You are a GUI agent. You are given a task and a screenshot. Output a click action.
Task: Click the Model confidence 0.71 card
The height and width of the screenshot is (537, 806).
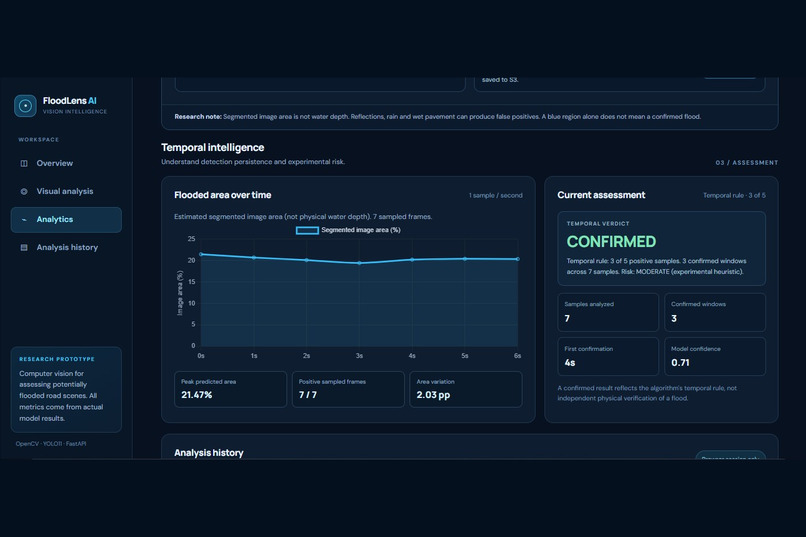715,356
